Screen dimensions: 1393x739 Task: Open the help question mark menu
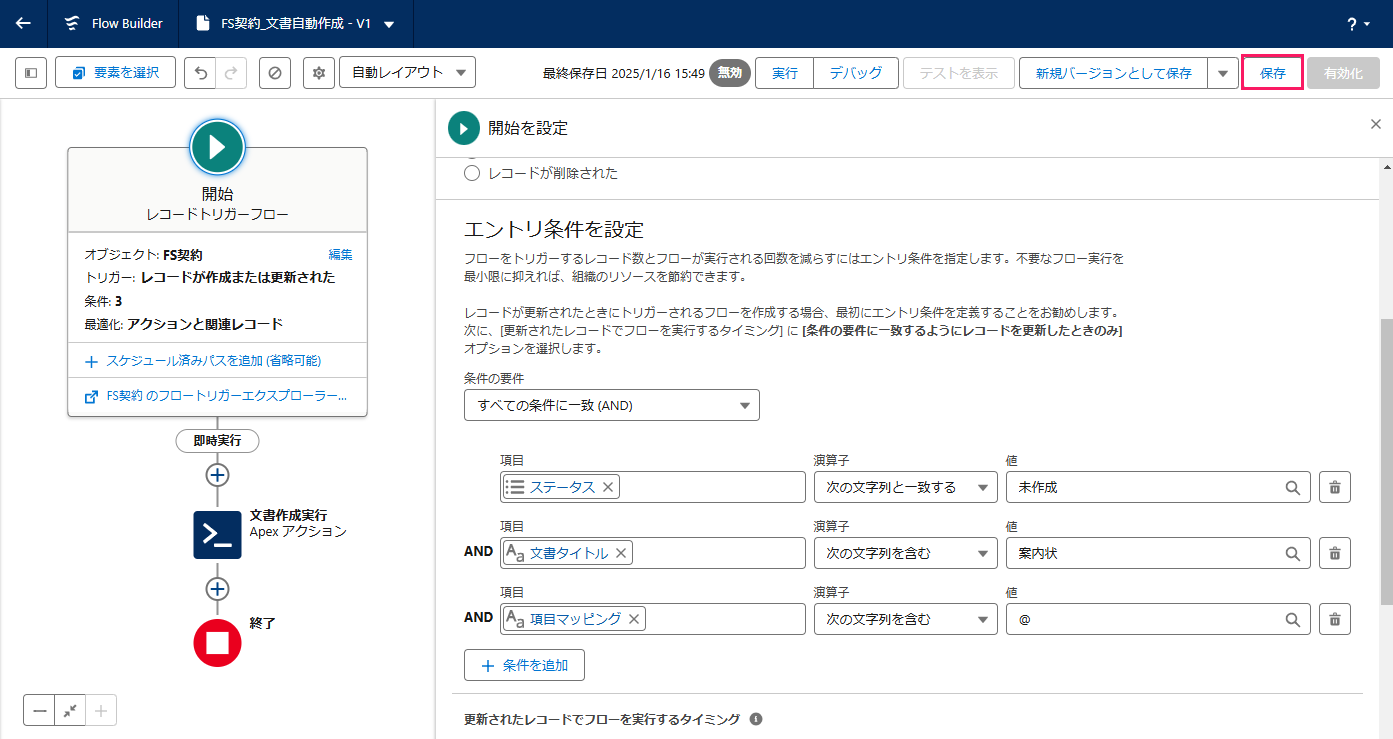(x=1358, y=24)
